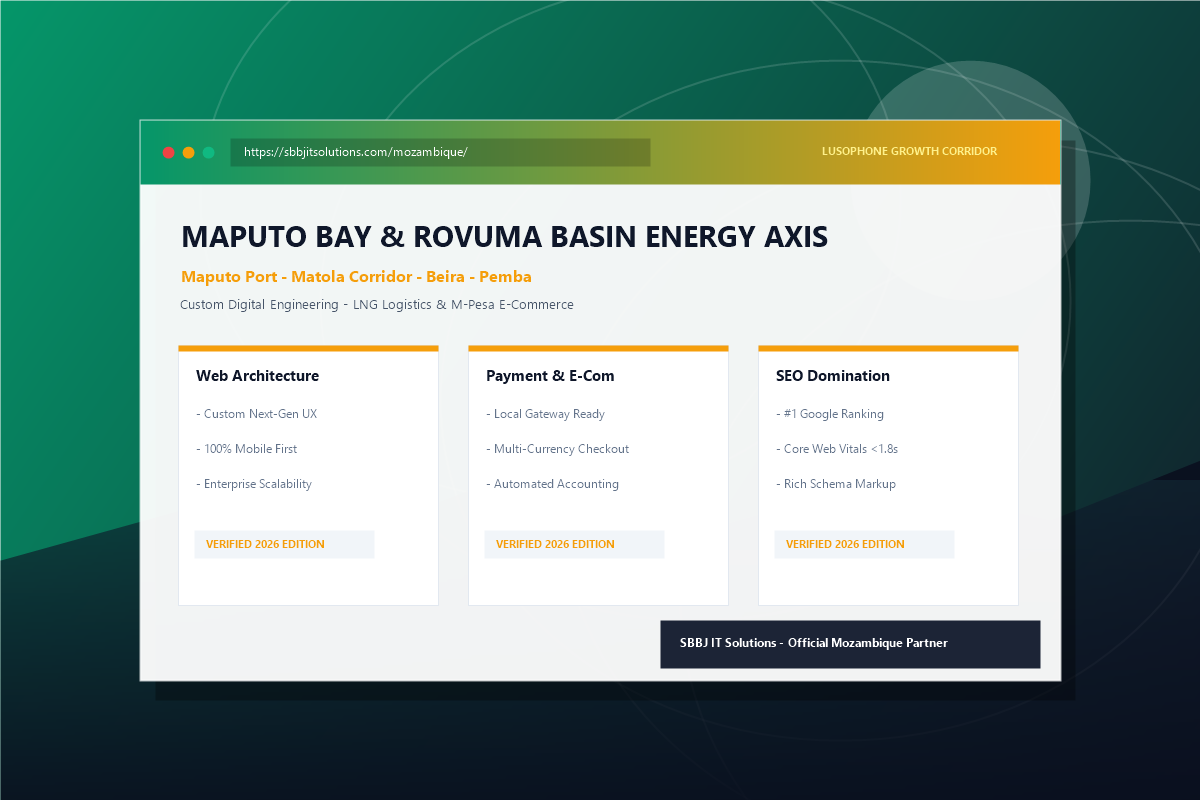Click Verified 2026 Edition badge in SEO Domination
Image resolution: width=1200 pixels, height=800 pixels.
click(864, 544)
